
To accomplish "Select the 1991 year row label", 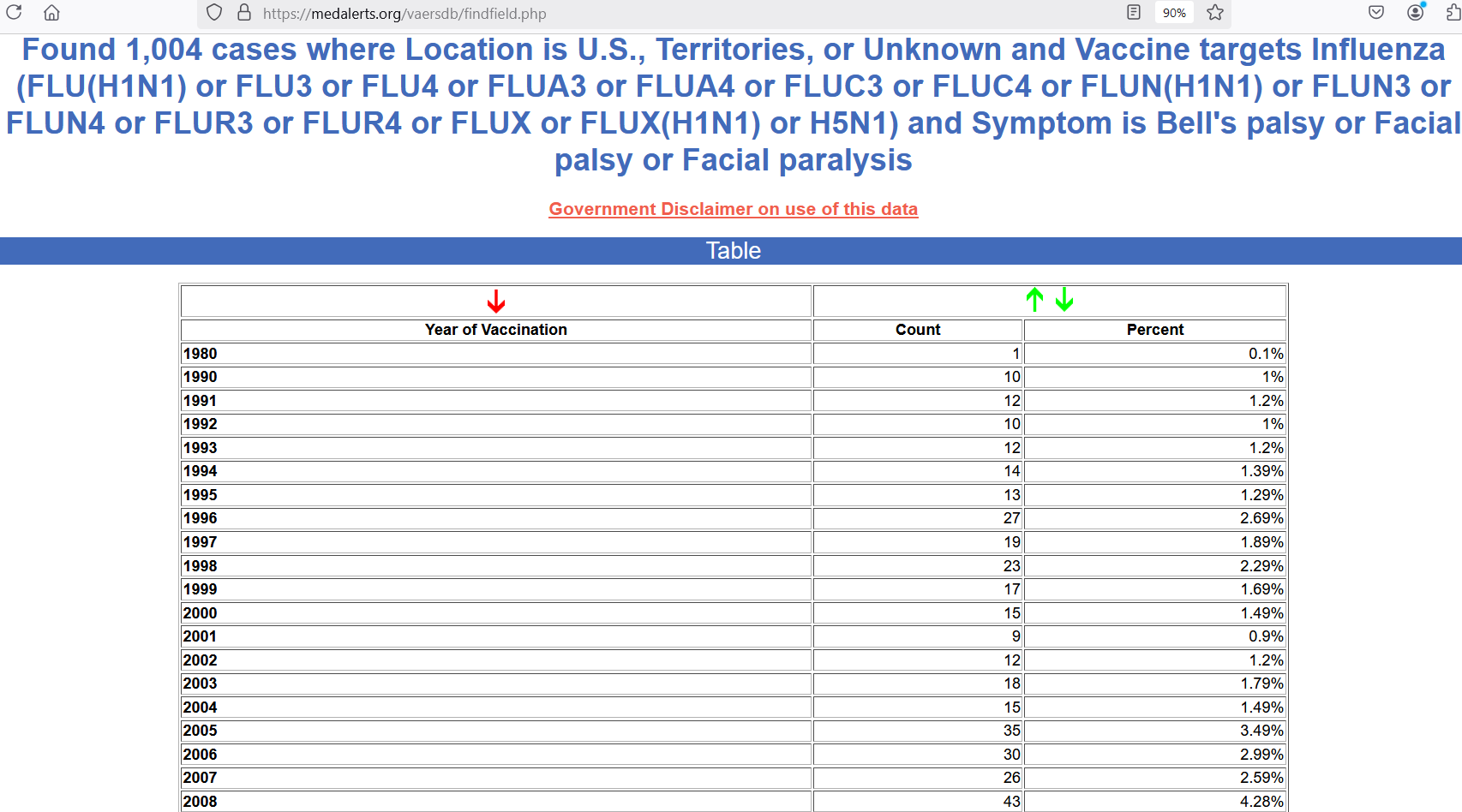I will pos(201,401).
